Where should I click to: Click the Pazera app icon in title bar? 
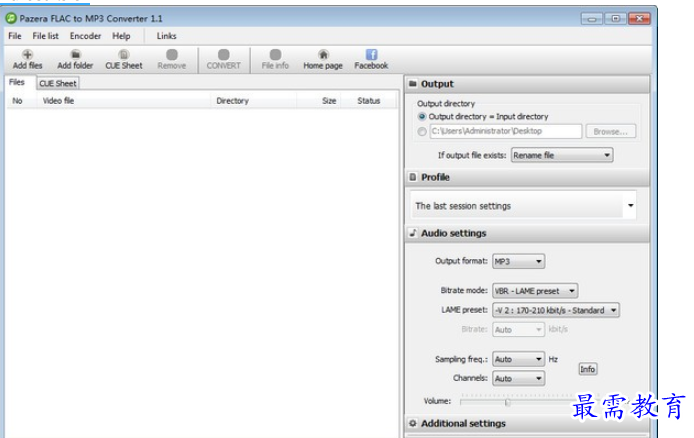coord(11,18)
